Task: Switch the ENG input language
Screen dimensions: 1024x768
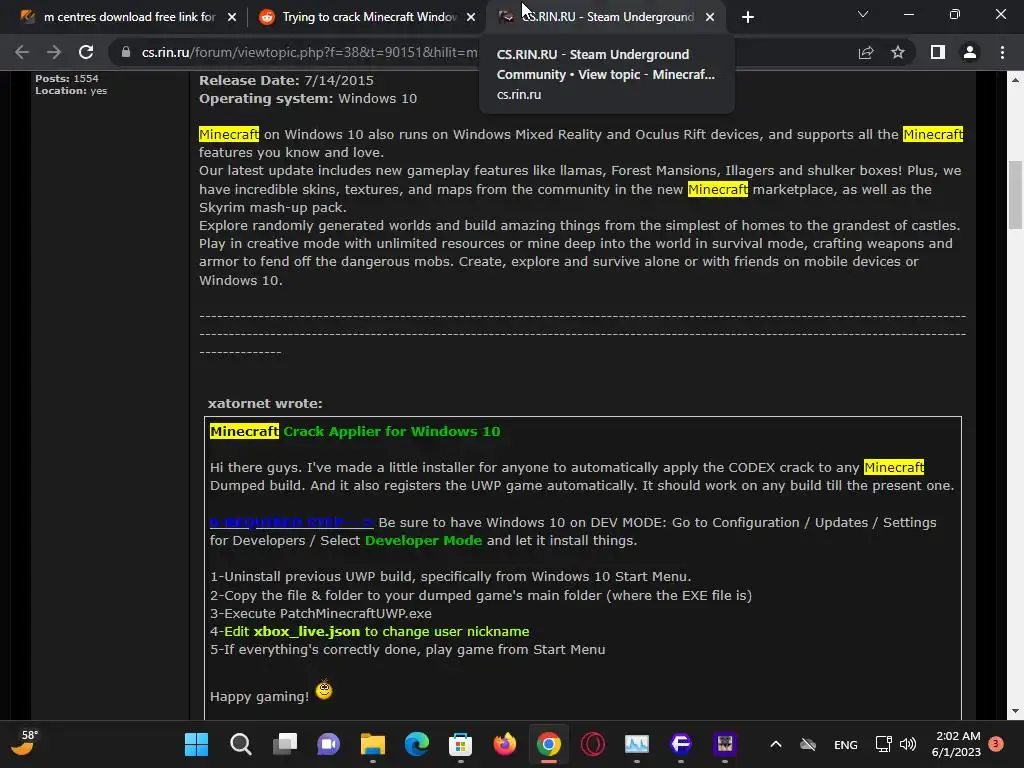Action: [846, 744]
